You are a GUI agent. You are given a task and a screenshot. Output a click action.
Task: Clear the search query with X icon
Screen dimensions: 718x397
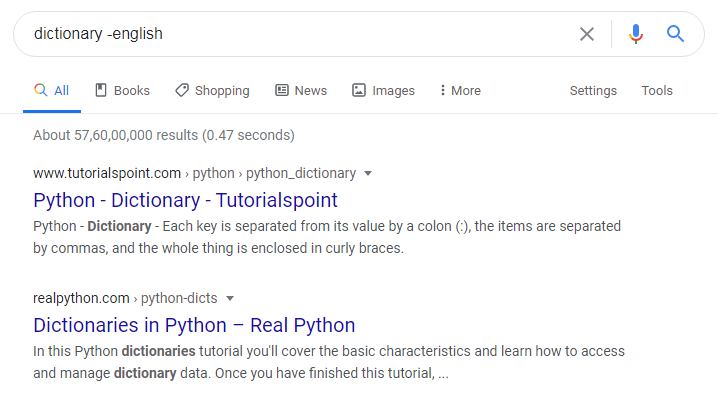point(587,34)
